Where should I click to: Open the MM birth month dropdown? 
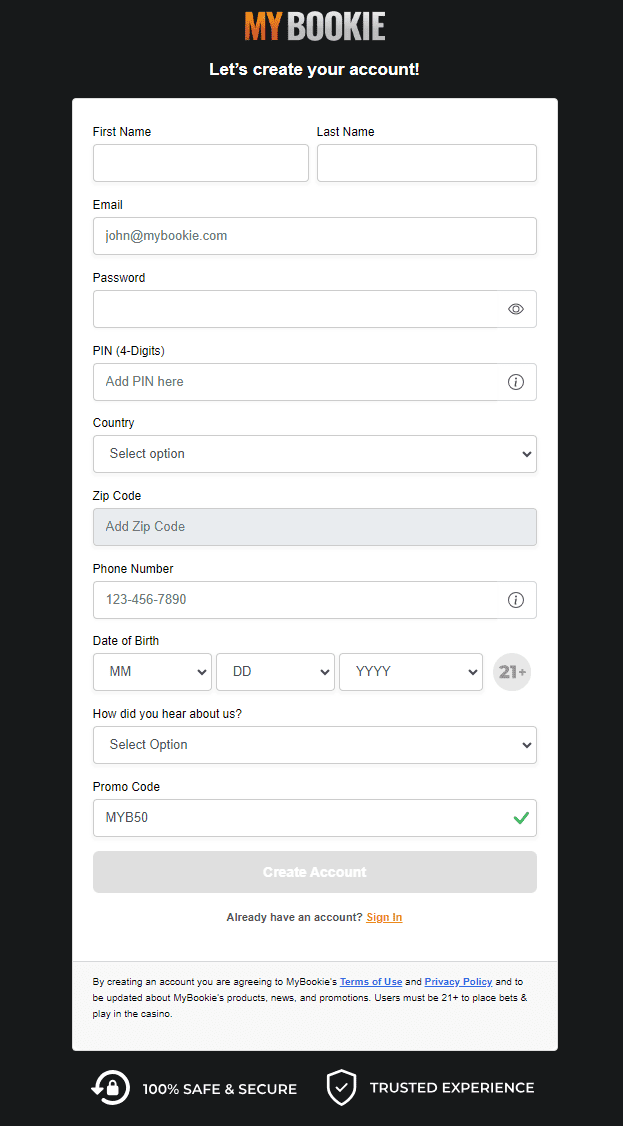coord(152,671)
